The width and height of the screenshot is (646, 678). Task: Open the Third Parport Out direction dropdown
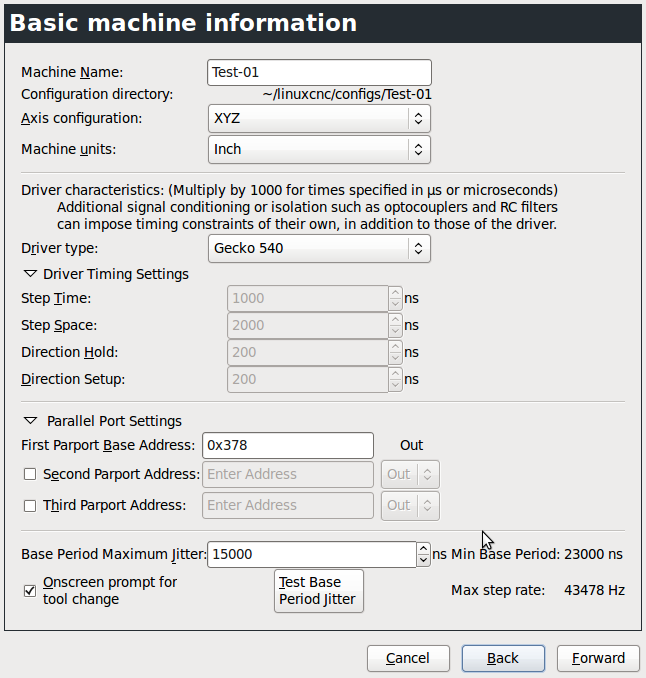[410, 505]
